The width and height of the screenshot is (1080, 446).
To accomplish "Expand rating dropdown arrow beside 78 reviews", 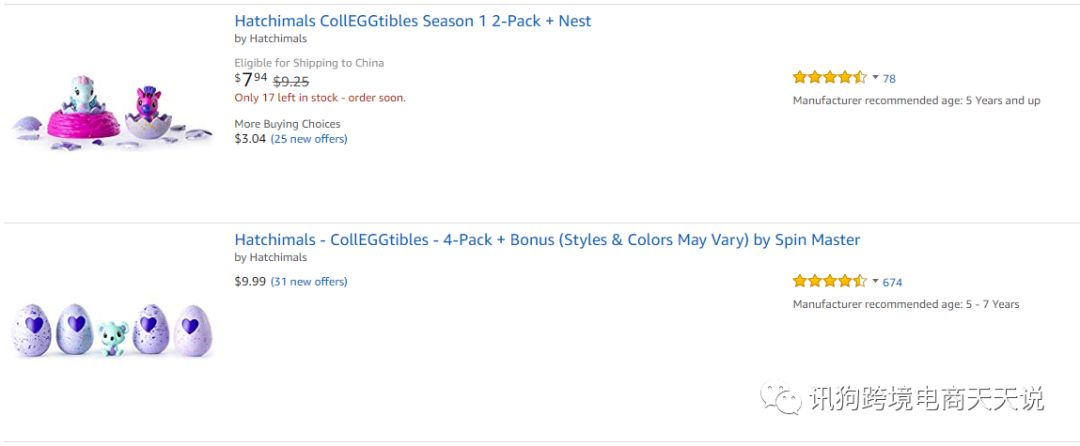I will coord(875,77).
